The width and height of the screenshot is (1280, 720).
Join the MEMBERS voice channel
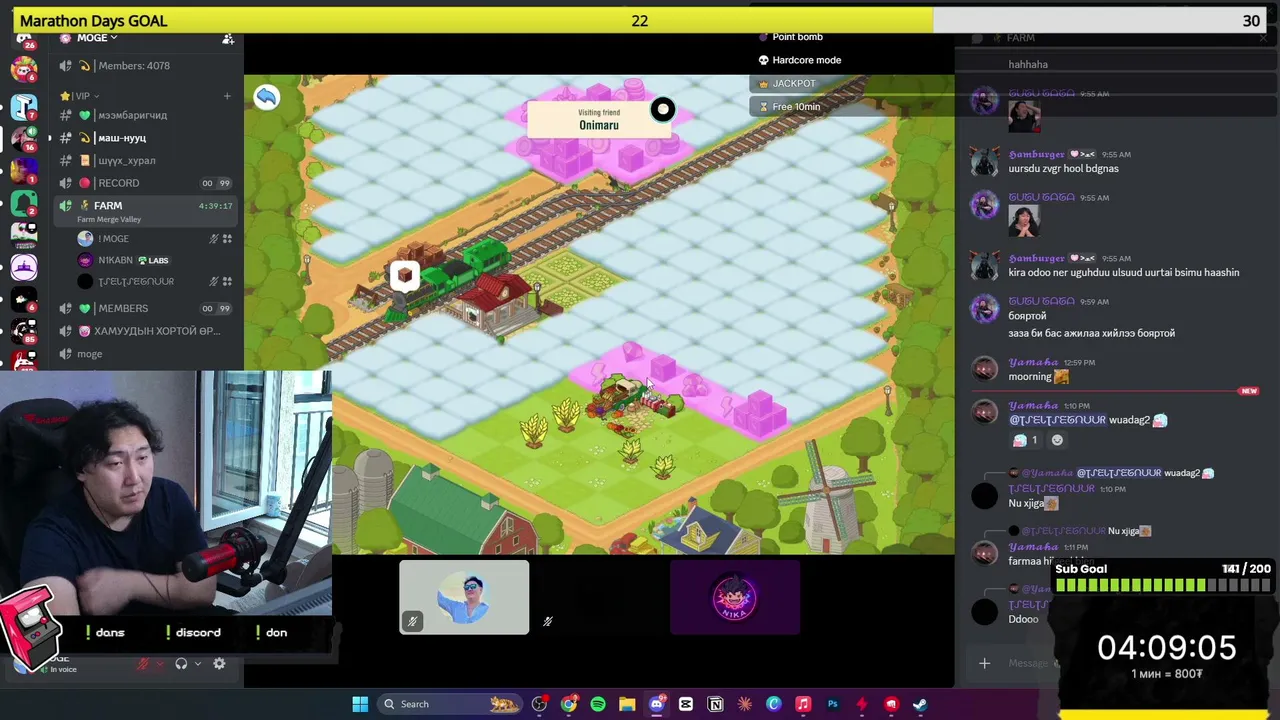(x=123, y=308)
